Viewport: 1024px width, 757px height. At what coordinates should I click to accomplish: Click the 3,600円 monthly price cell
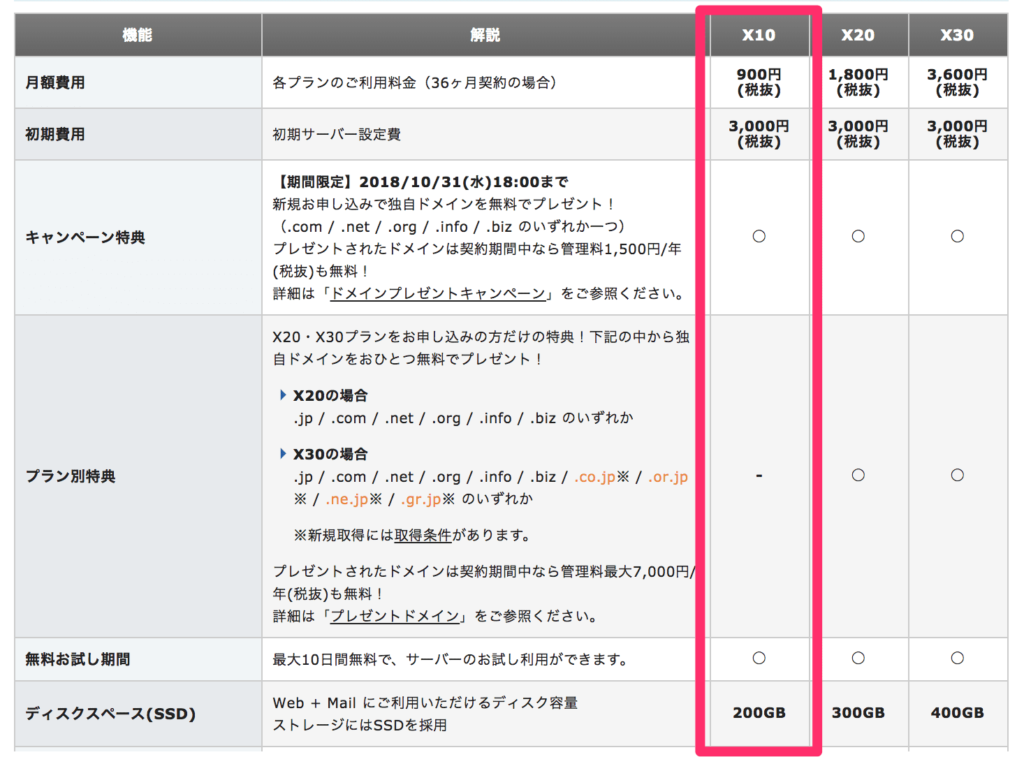pos(957,82)
